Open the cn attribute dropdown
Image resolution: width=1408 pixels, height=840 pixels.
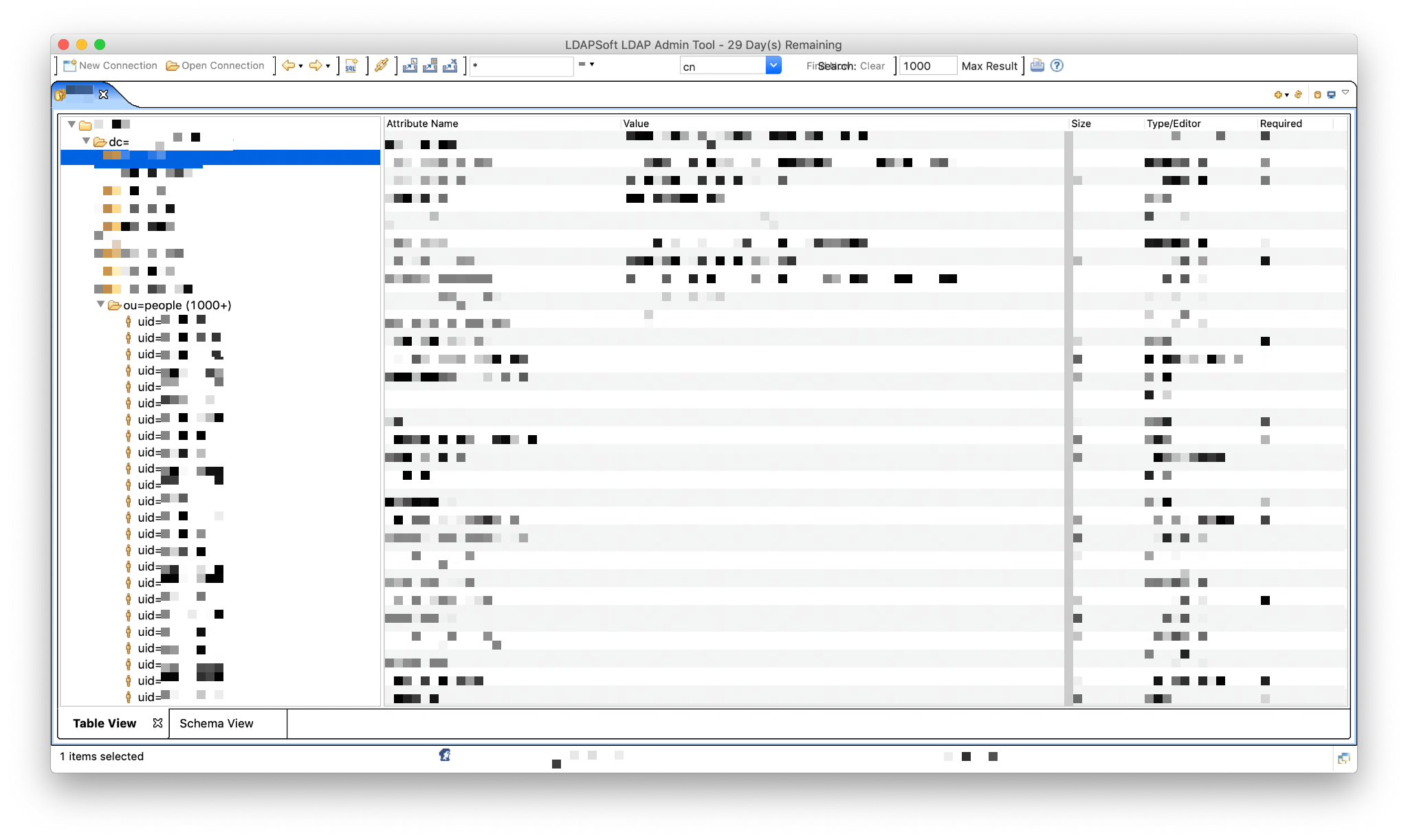coord(773,65)
